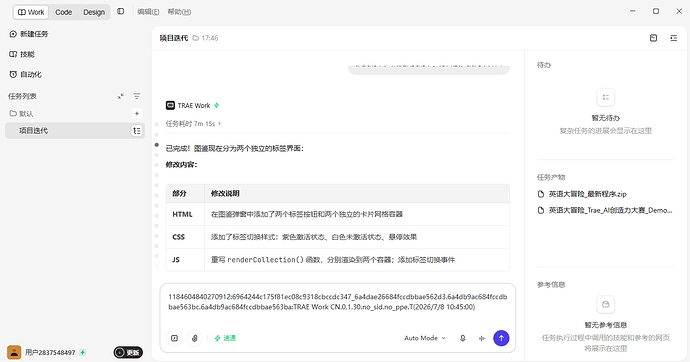Switch to the Code tab
Image resolution: width=690 pixels, height=362 pixels.
(63, 12)
